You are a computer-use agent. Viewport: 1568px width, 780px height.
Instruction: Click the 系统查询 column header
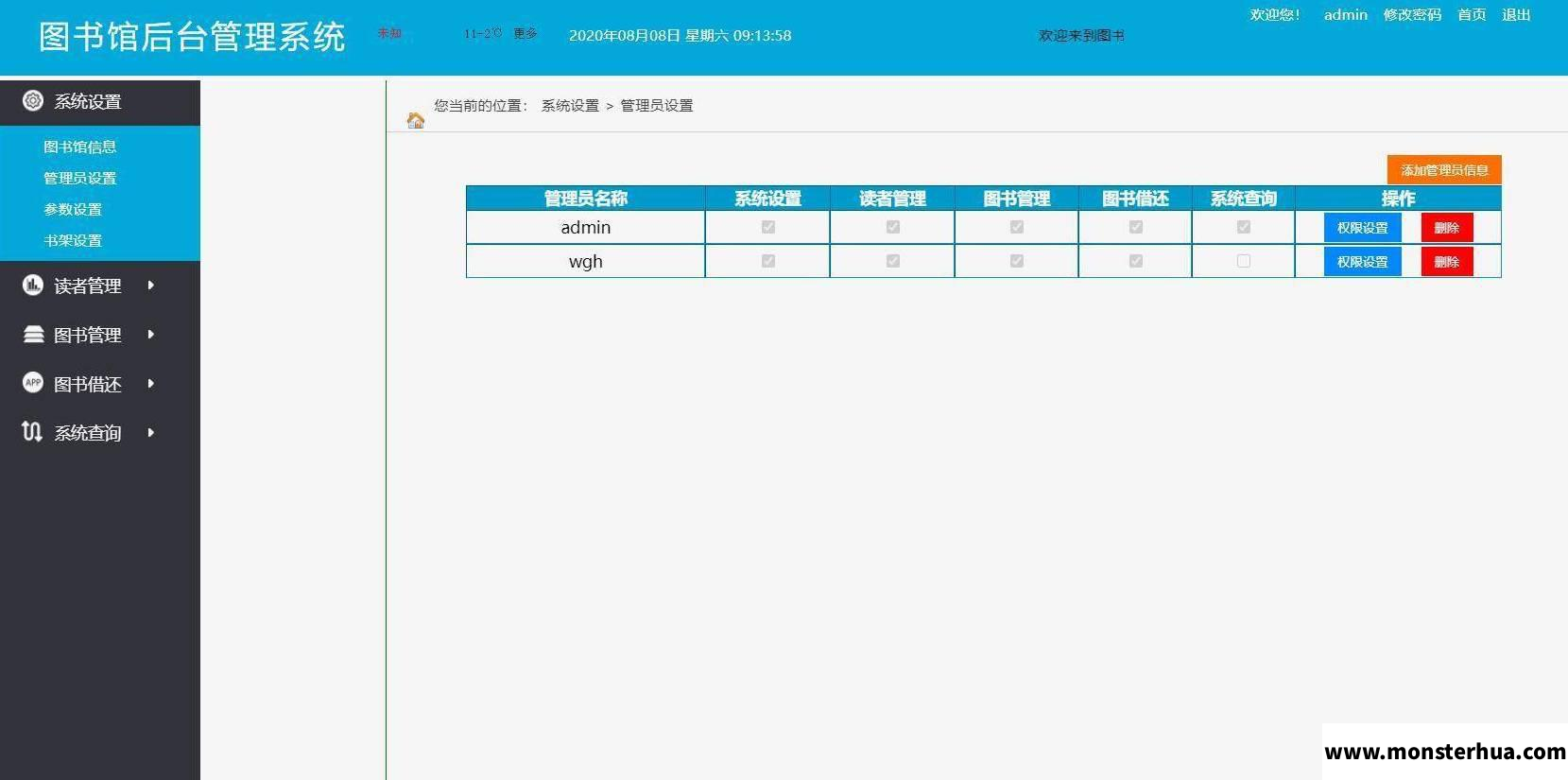coord(1244,199)
